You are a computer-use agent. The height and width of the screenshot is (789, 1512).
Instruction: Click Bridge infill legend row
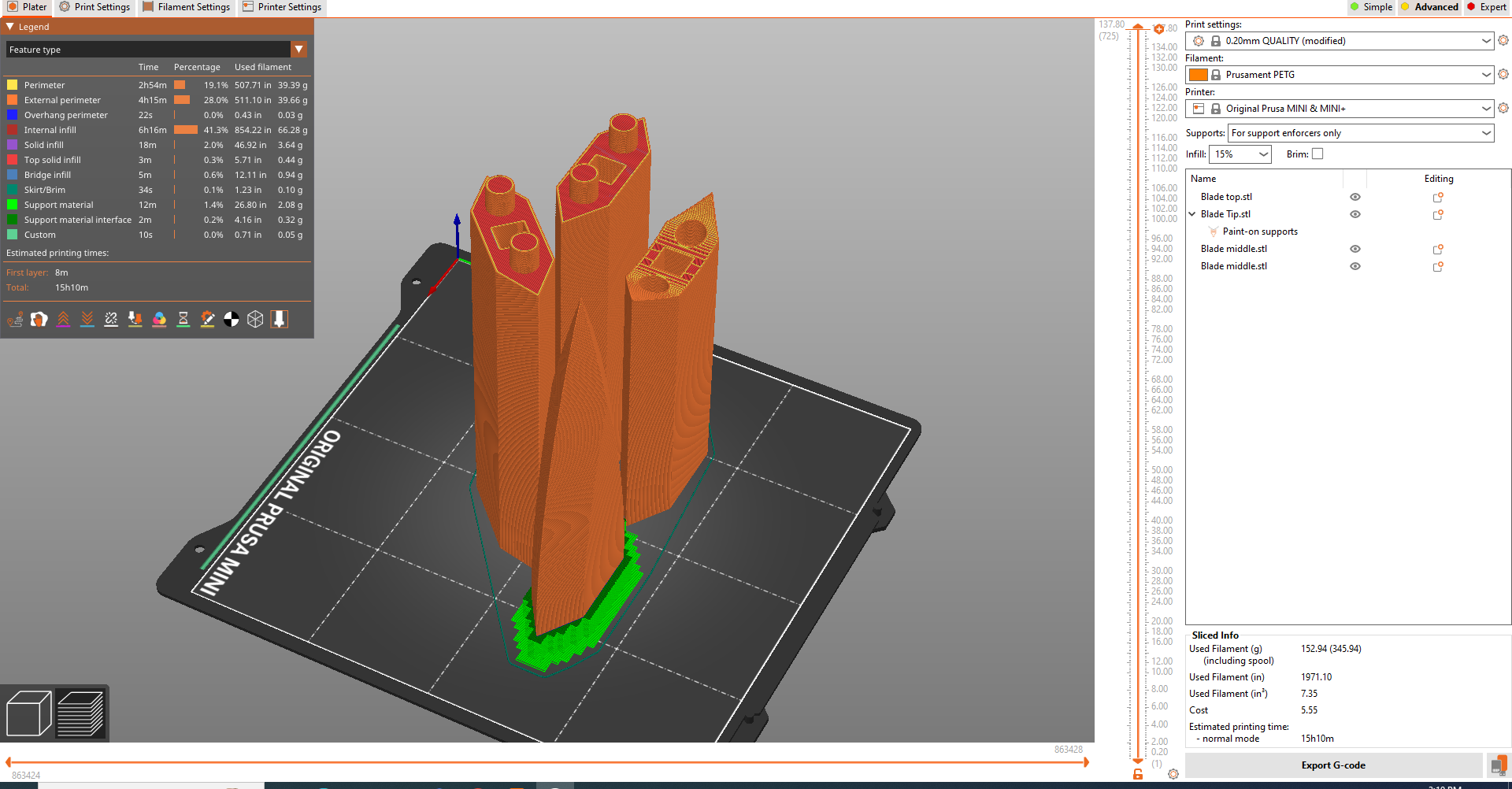[x=157, y=175]
